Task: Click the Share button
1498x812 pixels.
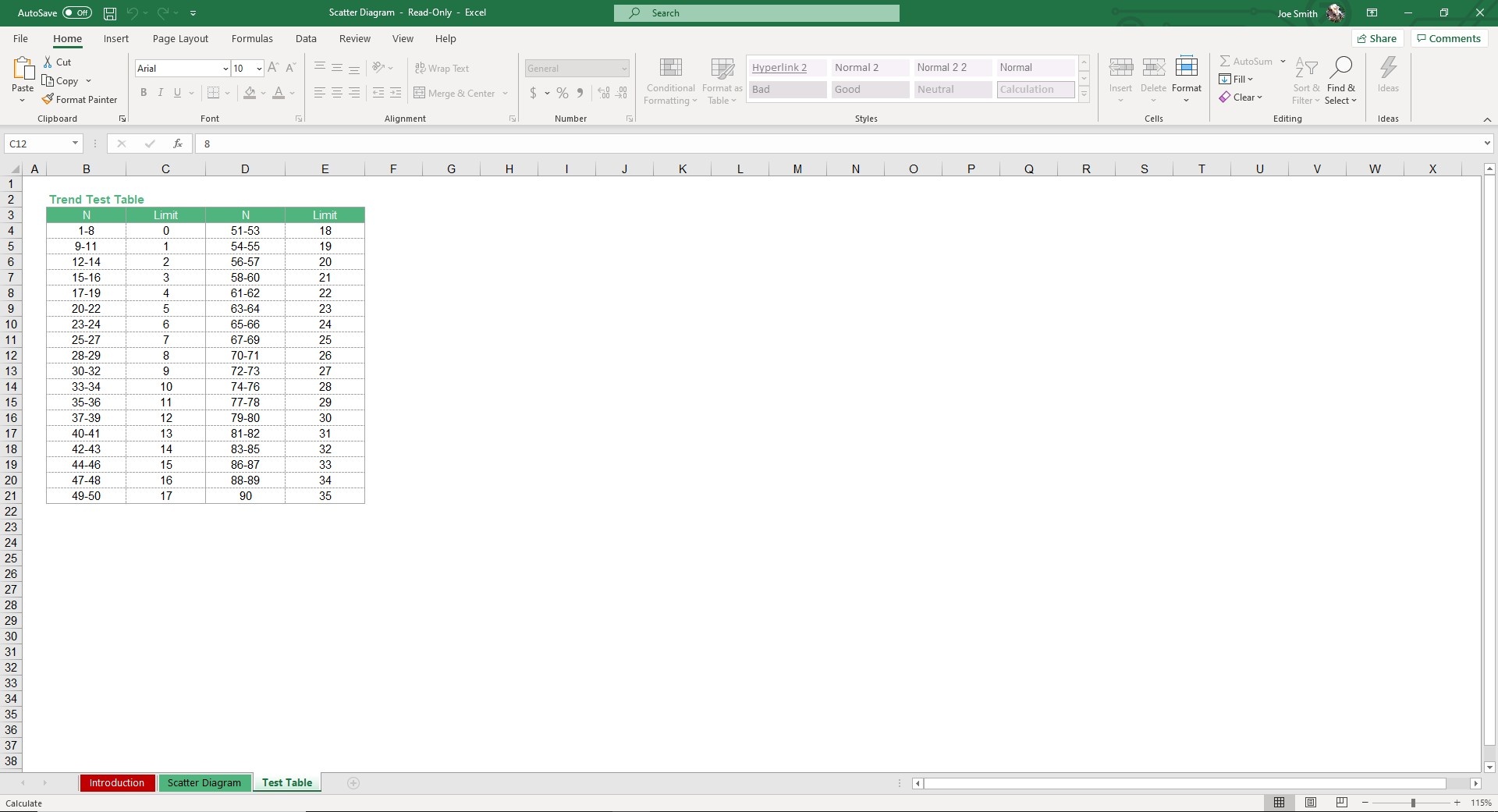Action: pos(1378,38)
